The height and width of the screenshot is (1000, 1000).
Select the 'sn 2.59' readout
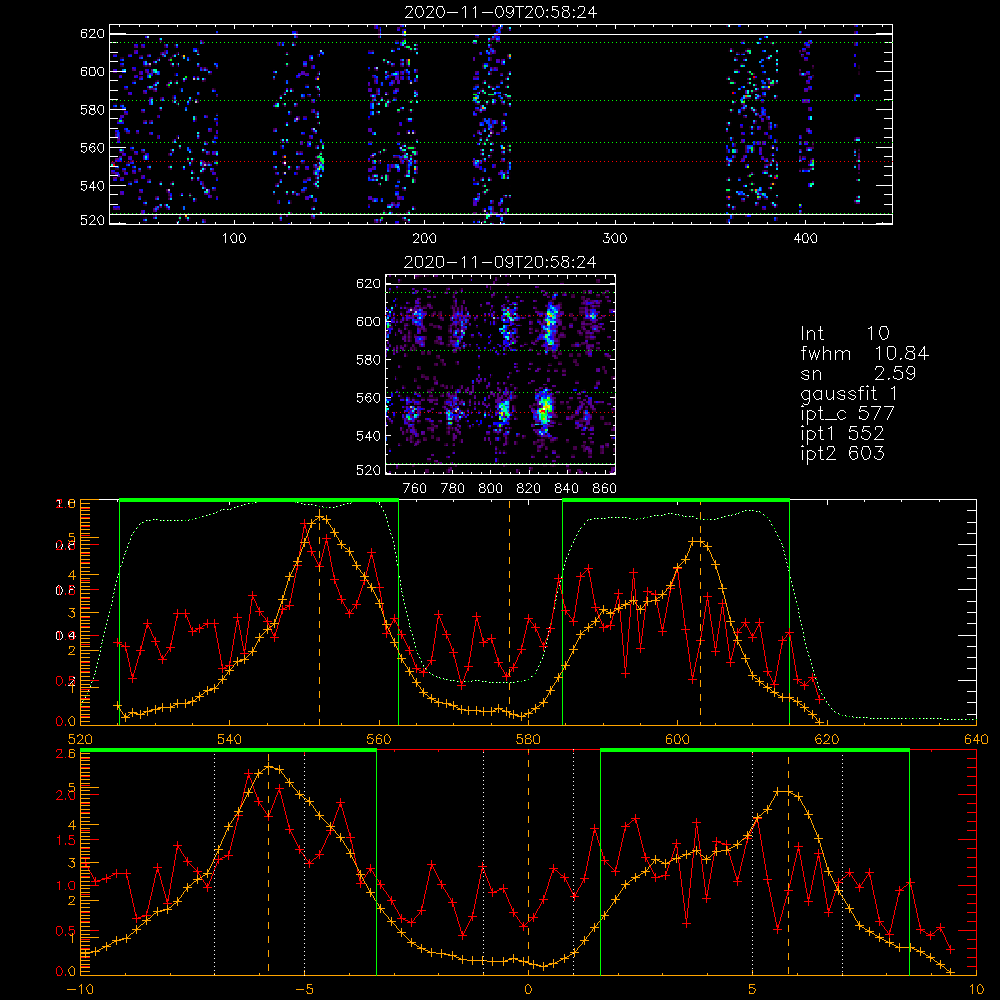pyautogui.click(x=858, y=373)
